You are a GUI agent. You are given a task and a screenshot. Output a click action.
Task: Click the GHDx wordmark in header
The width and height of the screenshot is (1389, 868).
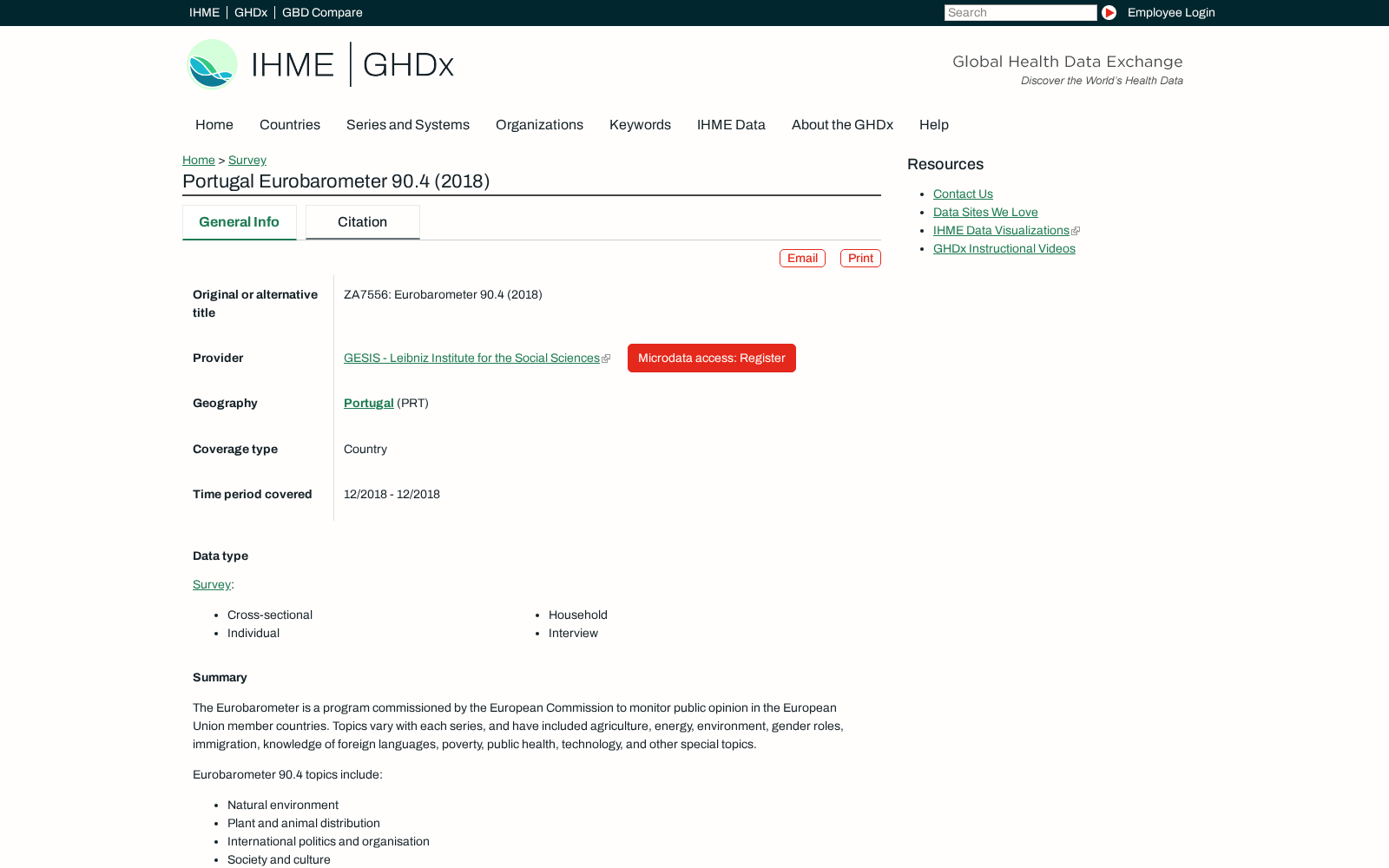408,65
